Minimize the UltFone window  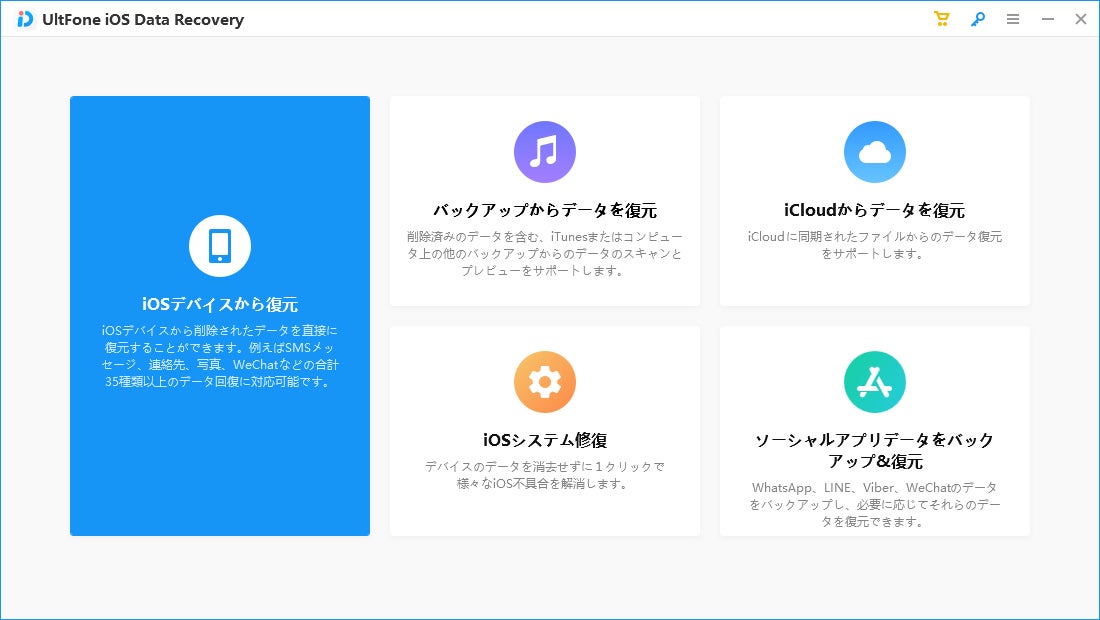click(1047, 20)
